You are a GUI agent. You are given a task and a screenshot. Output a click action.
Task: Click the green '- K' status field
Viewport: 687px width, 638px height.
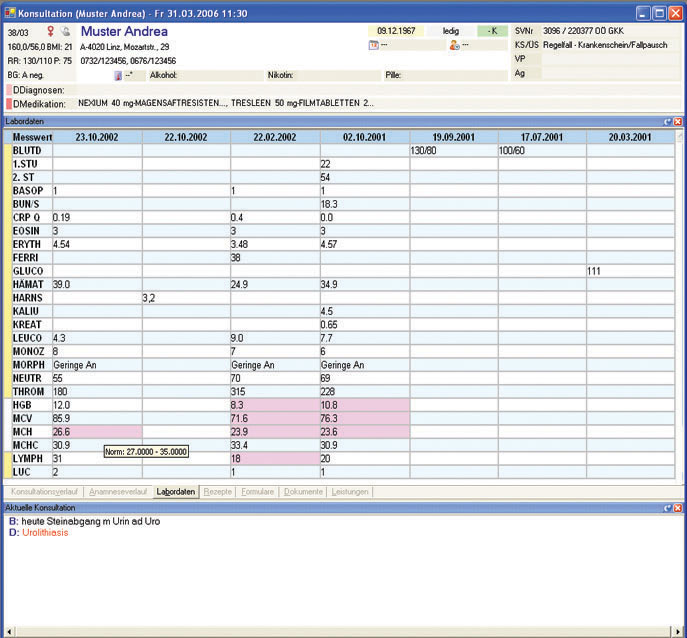point(491,32)
